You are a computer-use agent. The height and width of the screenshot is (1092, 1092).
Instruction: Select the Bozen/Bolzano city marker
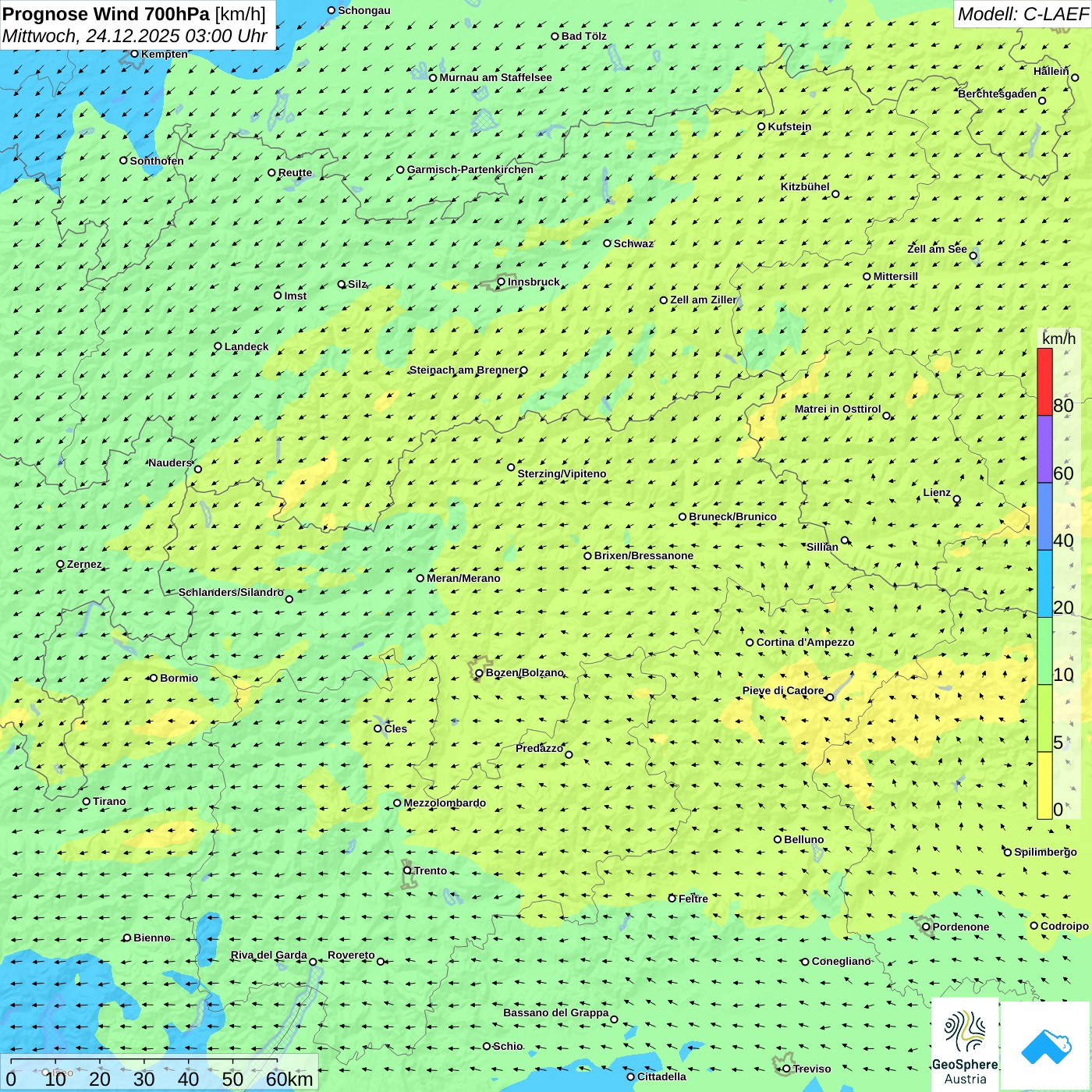pos(480,673)
